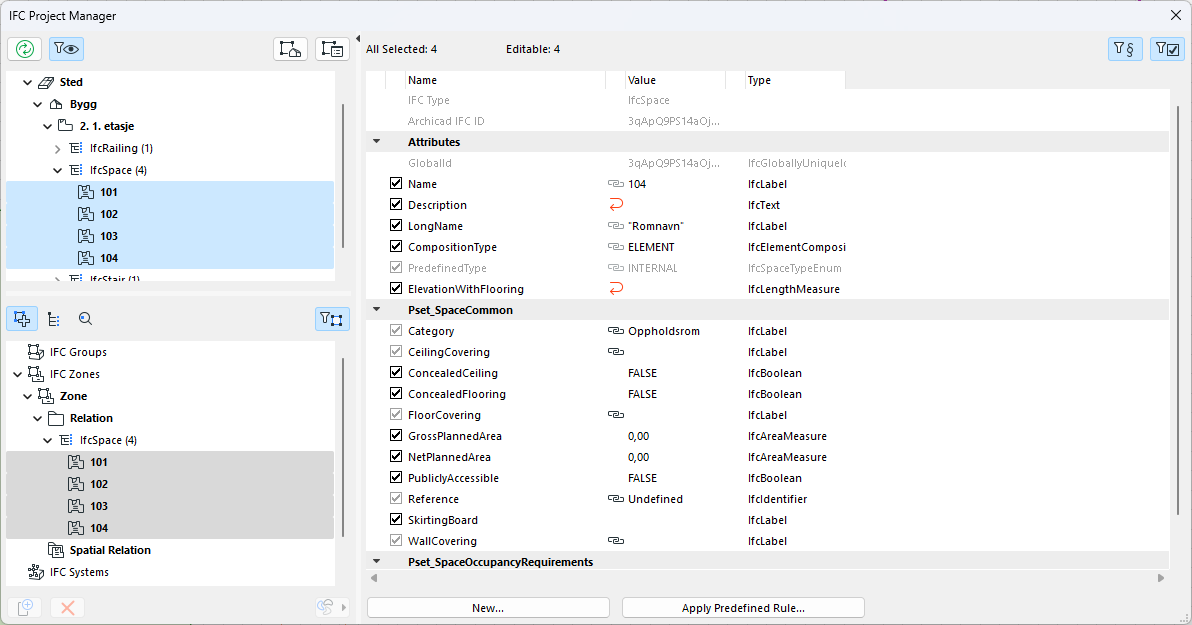
Task: Toggle the PubliclyAccessible checkbox
Action: point(396,478)
